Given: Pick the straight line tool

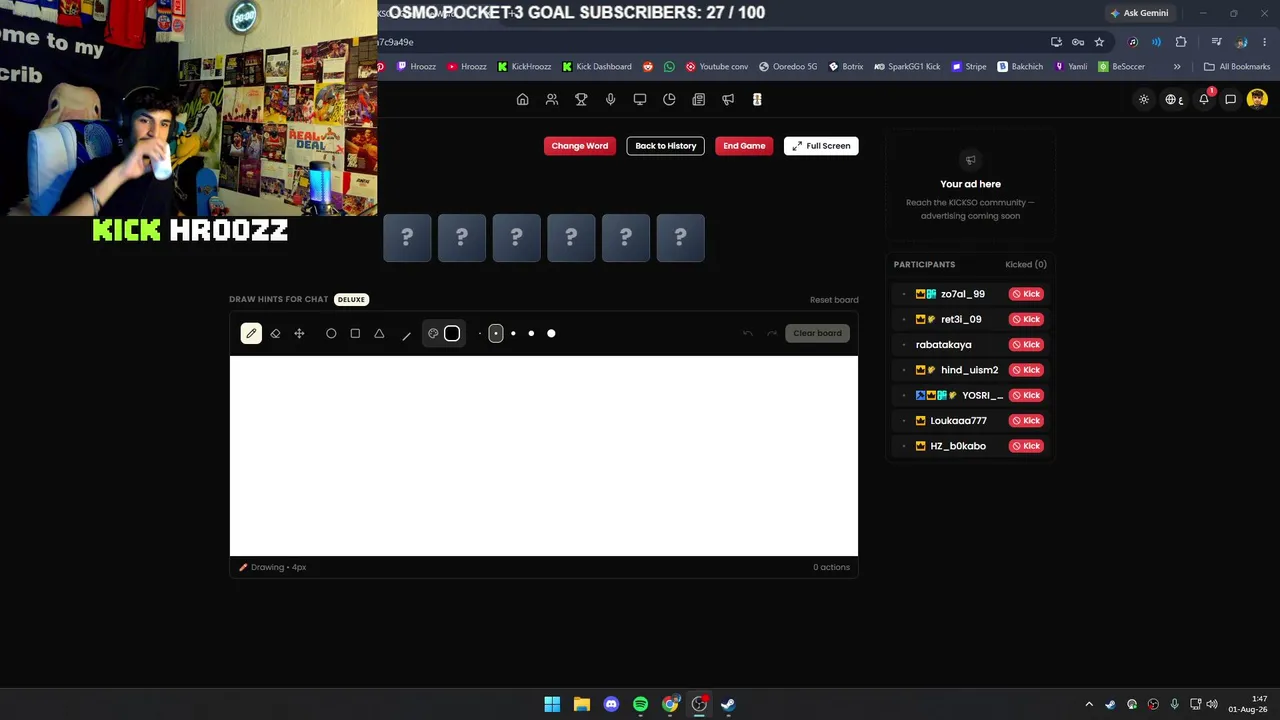Looking at the screenshot, I should [x=406, y=334].
